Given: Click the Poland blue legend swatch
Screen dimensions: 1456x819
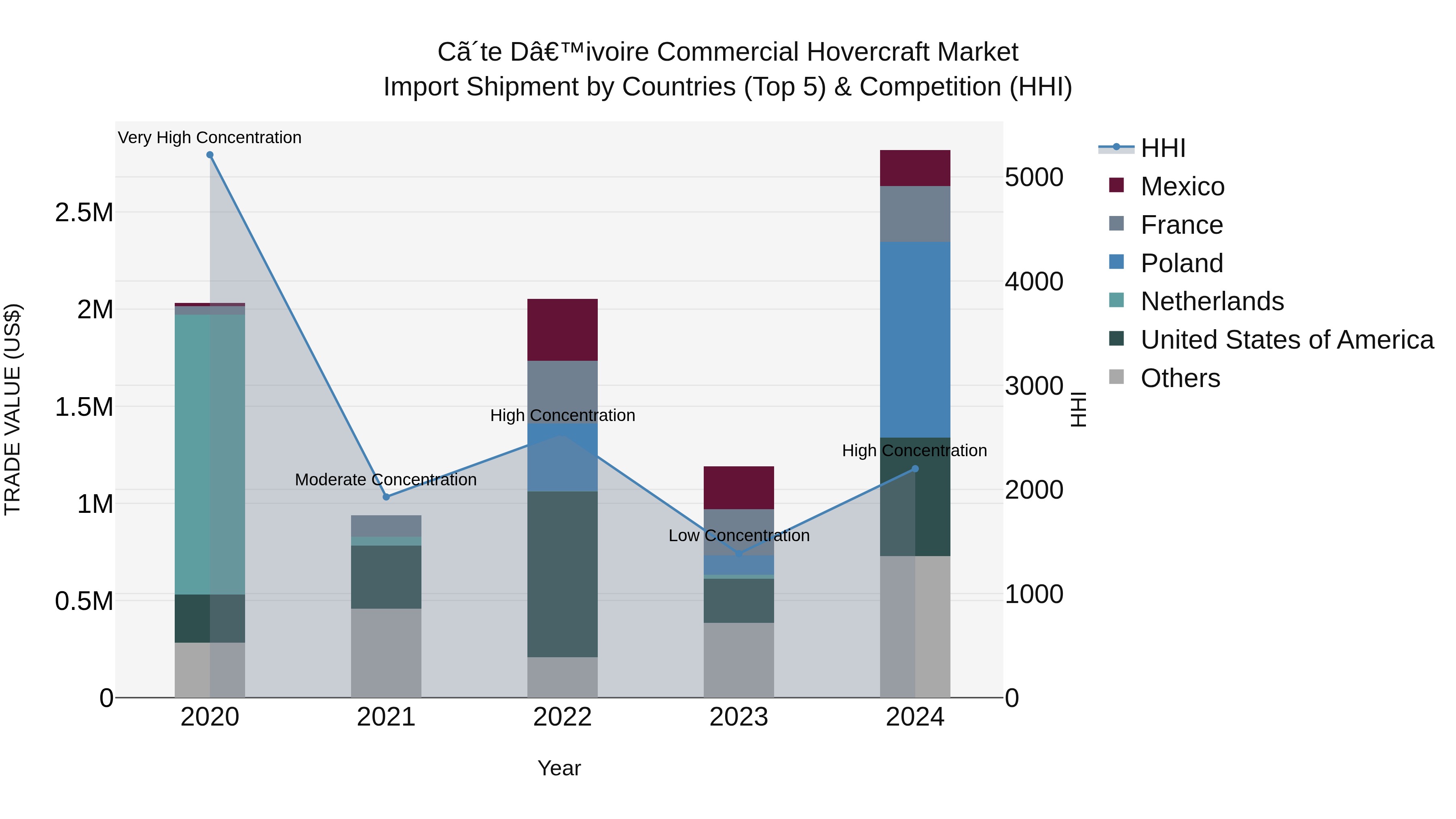Looking at the screenshot, I should [1116, 262].
